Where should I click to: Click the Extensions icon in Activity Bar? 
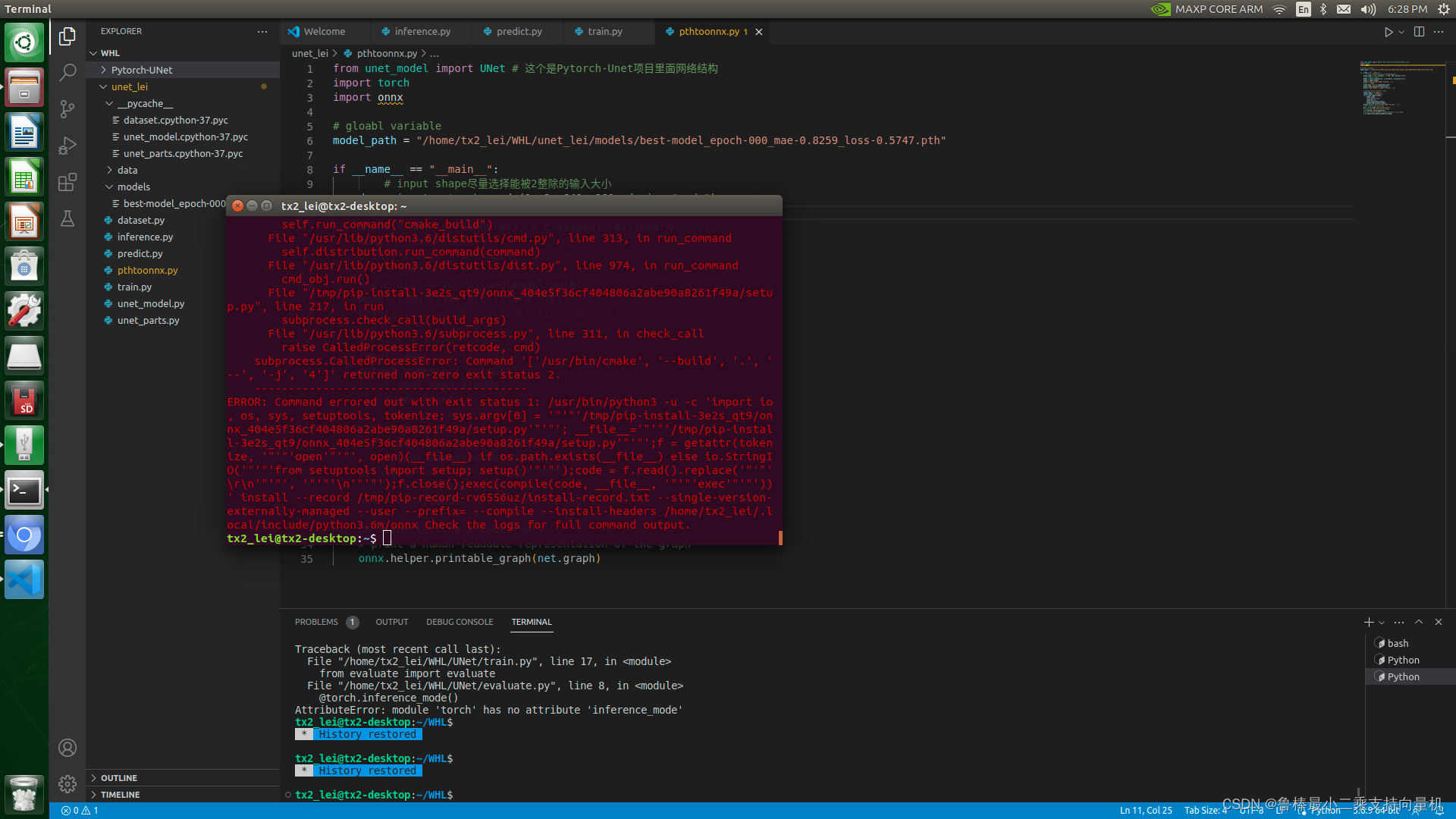pyautogui.click(x=67, y=181)
